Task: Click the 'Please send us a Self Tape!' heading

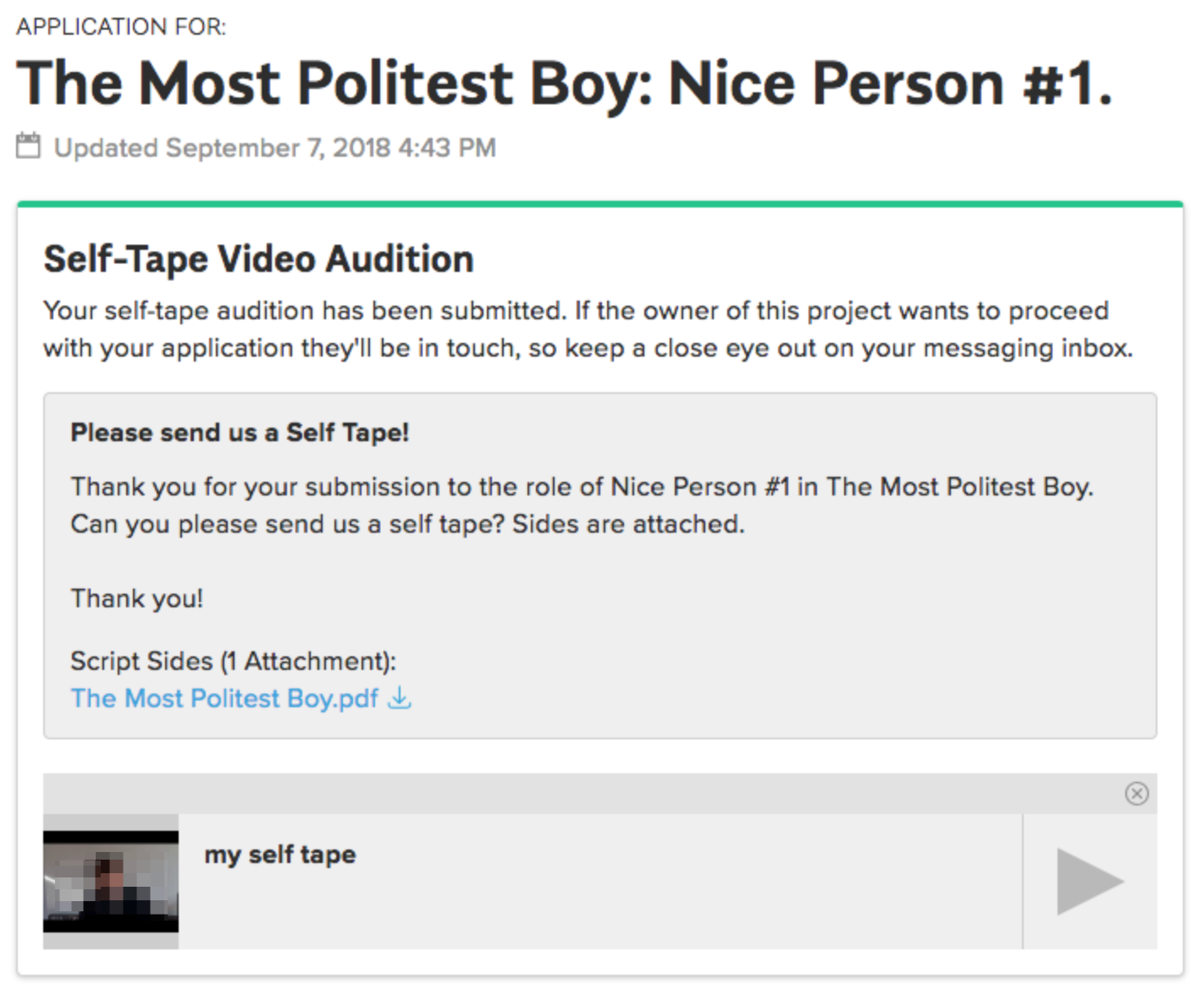Action: [x=240, y=433]
